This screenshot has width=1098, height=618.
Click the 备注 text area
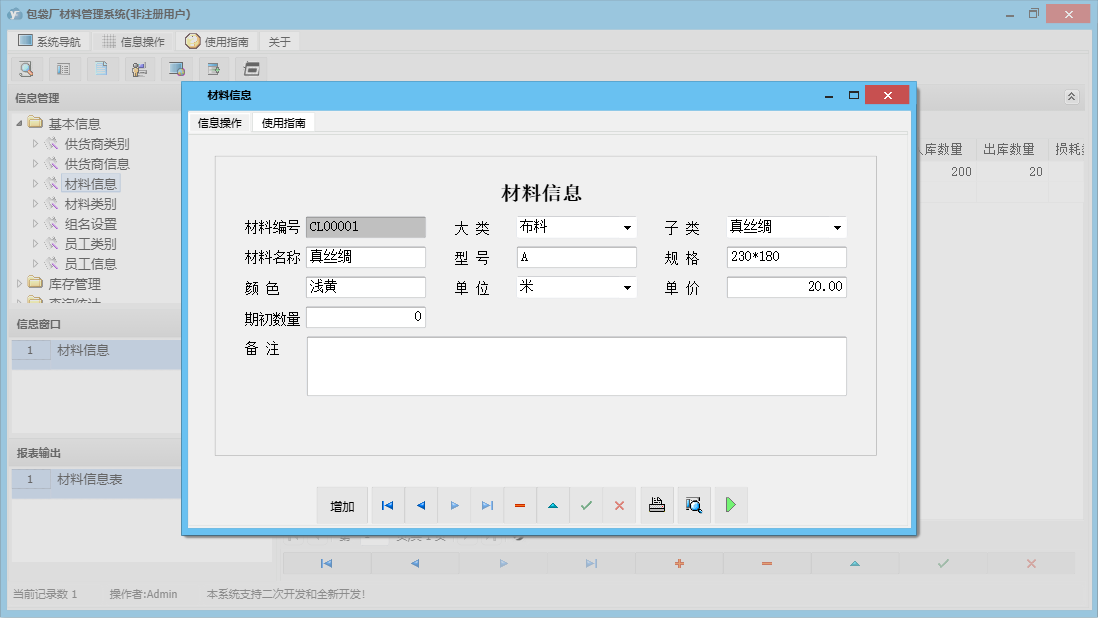576,366
